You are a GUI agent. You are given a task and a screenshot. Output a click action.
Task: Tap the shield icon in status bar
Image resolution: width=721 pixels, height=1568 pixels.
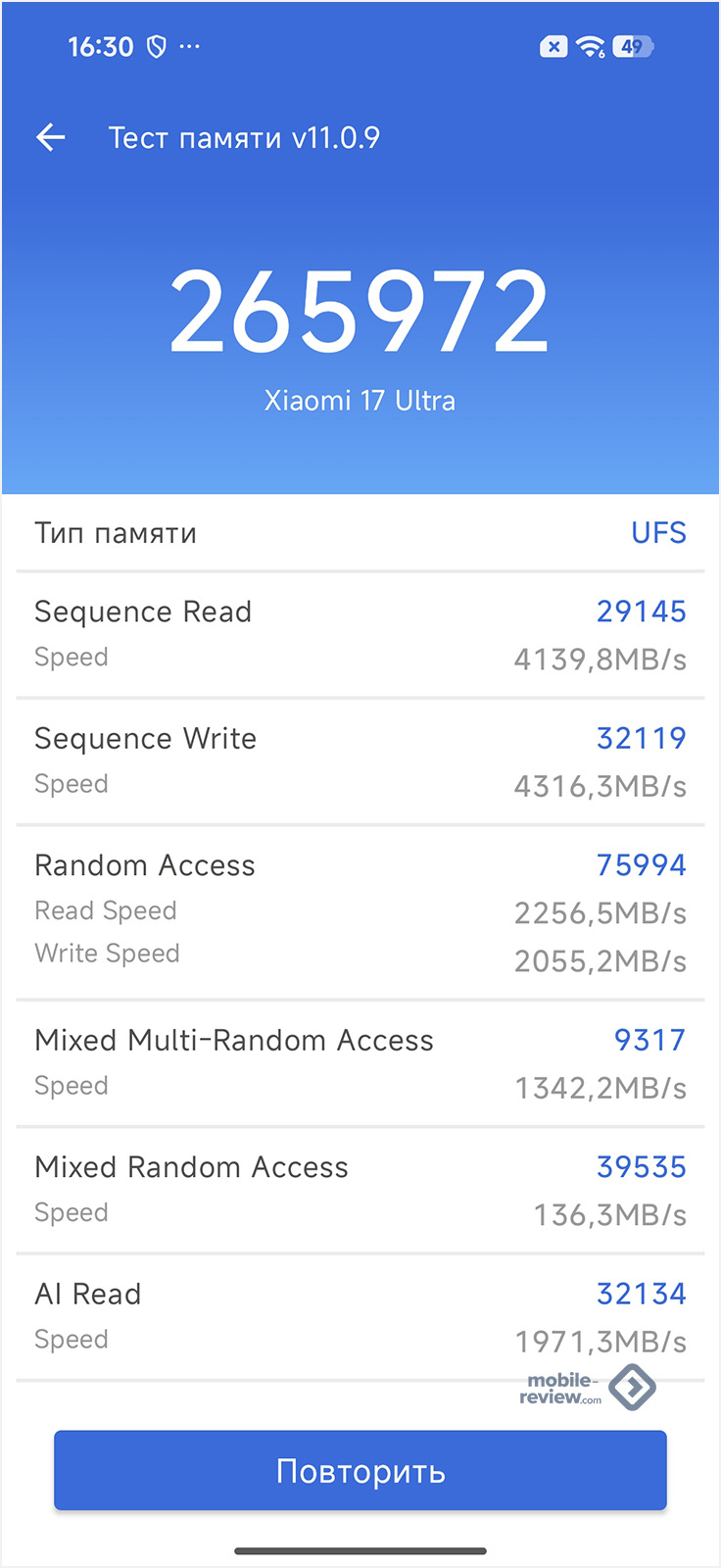156,47
